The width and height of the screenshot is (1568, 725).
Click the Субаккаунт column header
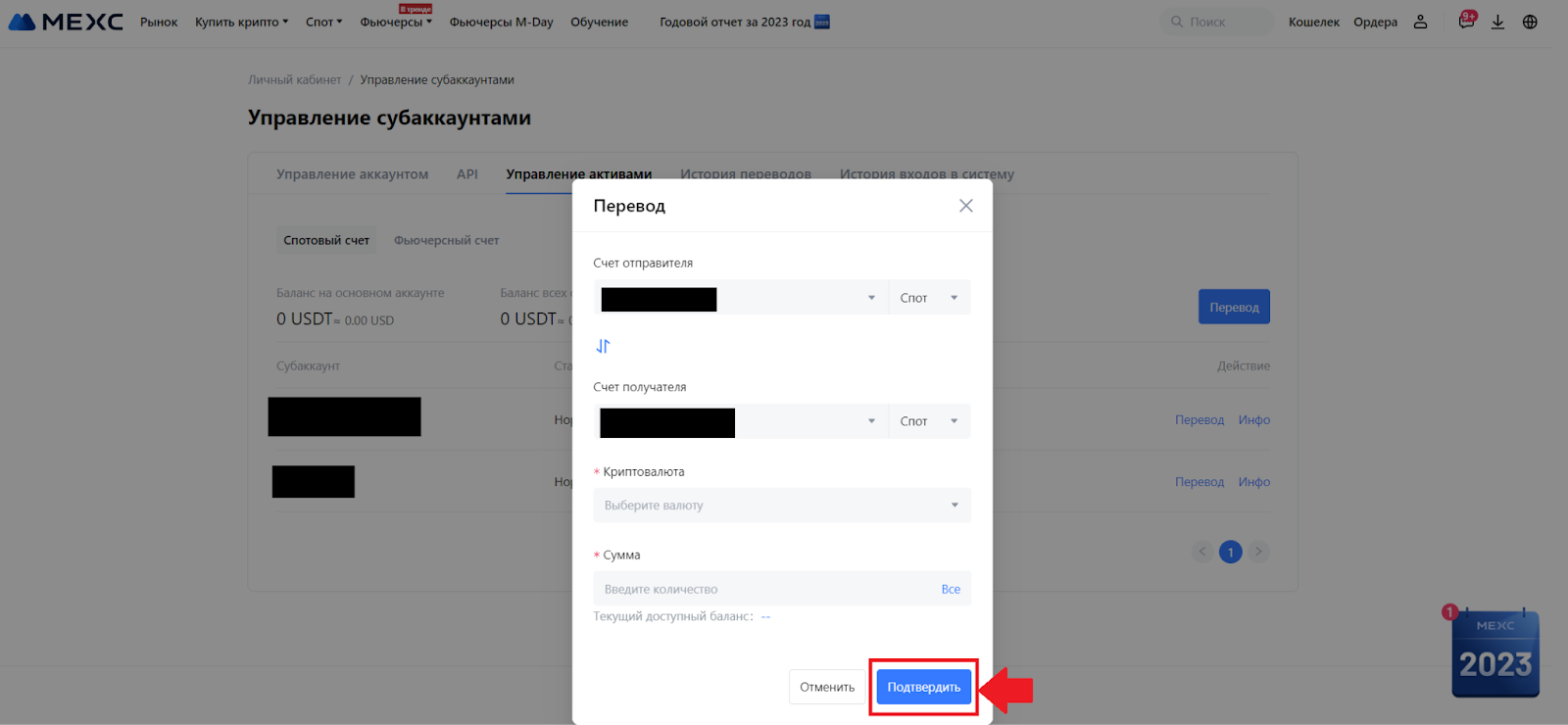click(x=308, y=365)
